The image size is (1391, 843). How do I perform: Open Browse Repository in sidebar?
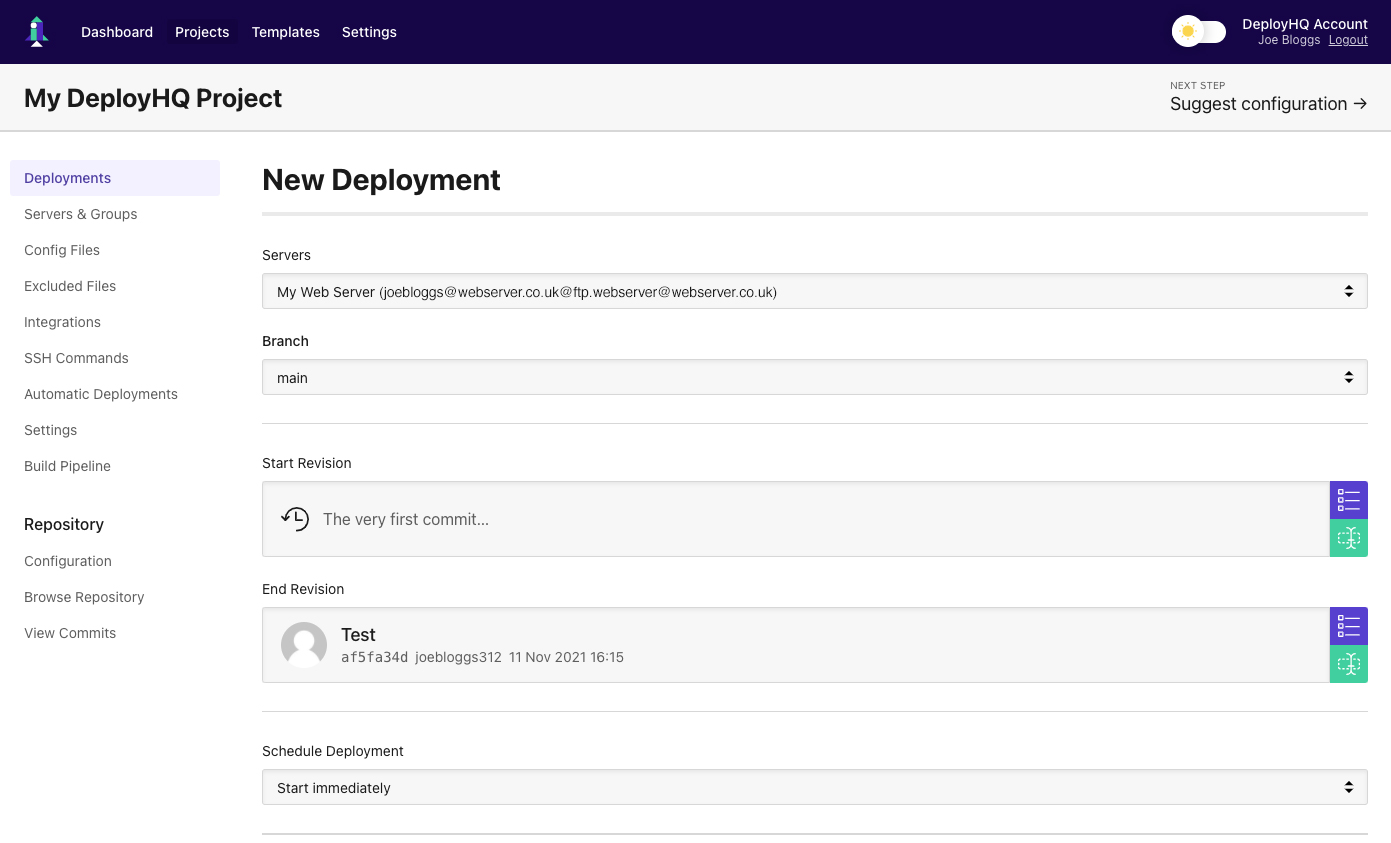click(84, 597)
